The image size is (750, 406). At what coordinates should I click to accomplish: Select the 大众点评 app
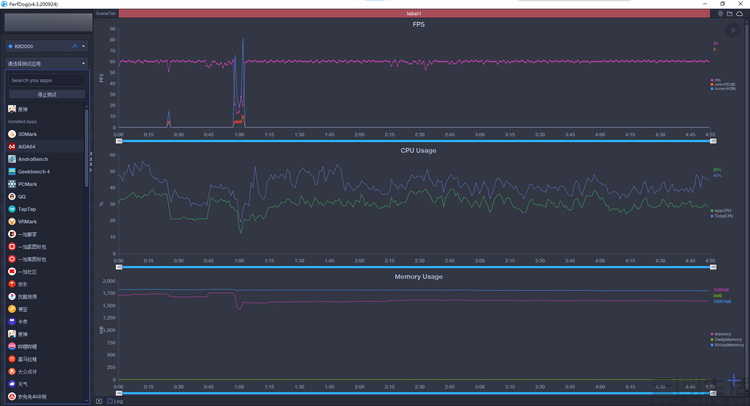[x=45, y=372]
